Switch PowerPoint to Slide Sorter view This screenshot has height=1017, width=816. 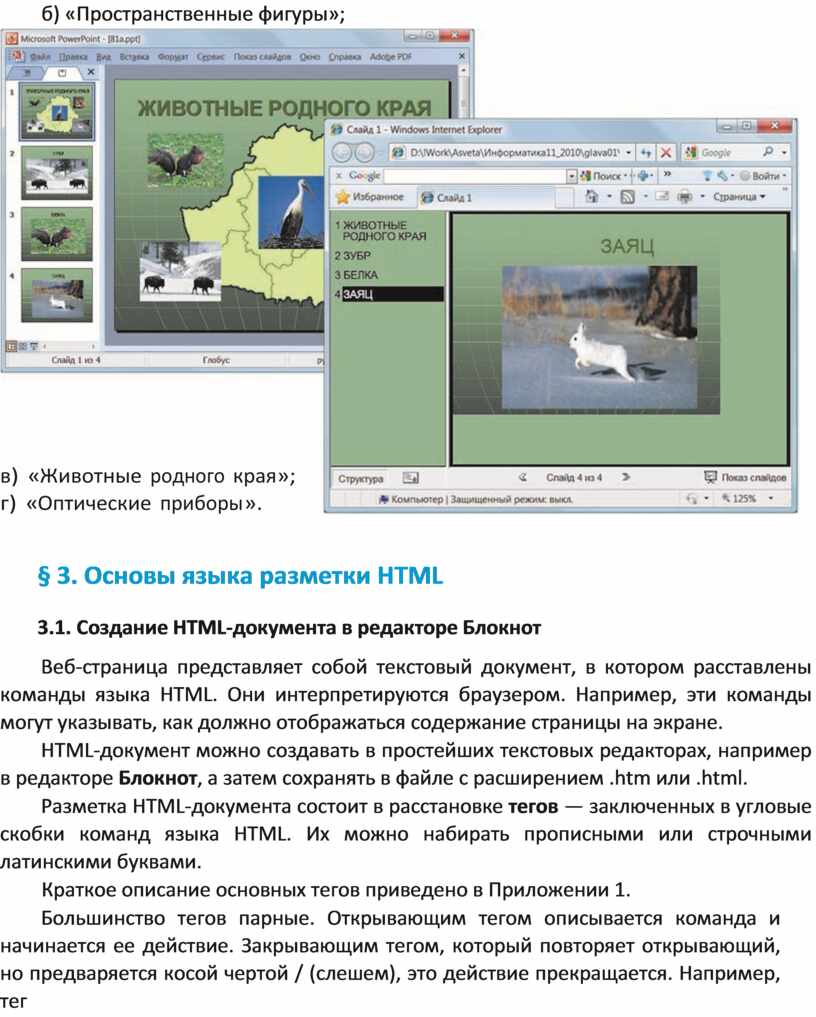click(23, 346)
